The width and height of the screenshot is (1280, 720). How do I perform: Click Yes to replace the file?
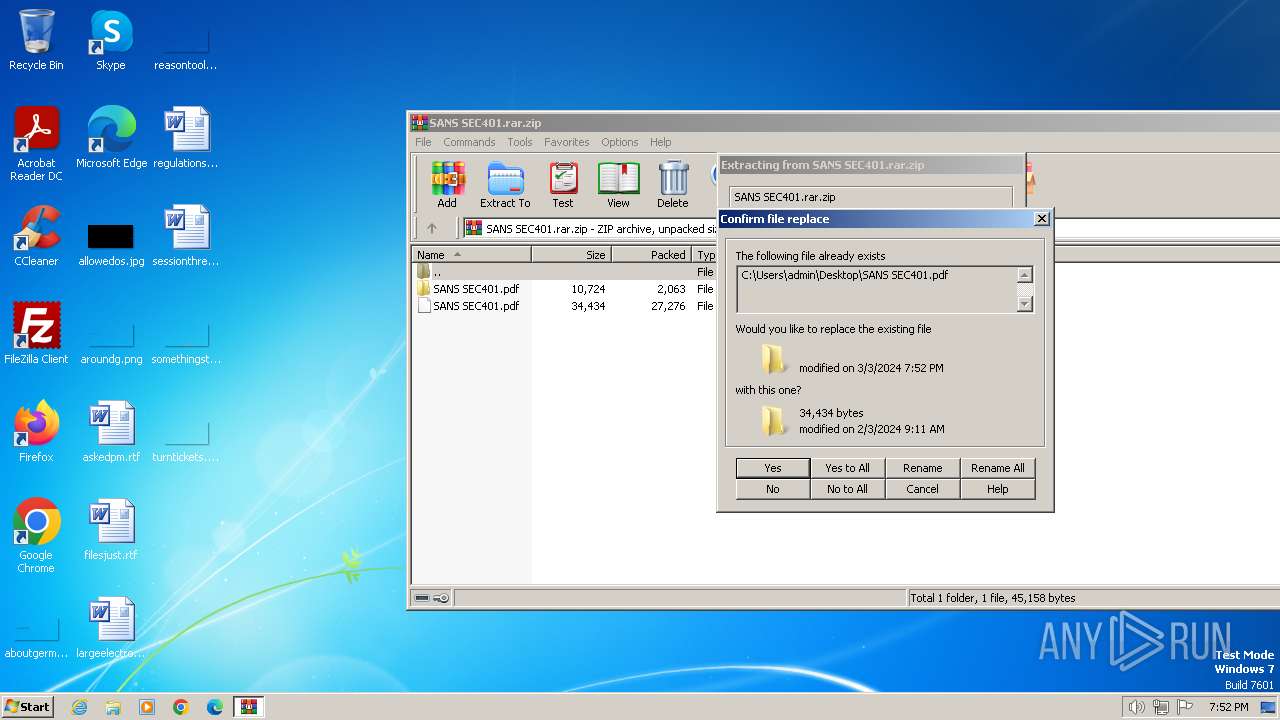[x=773, y=468]
